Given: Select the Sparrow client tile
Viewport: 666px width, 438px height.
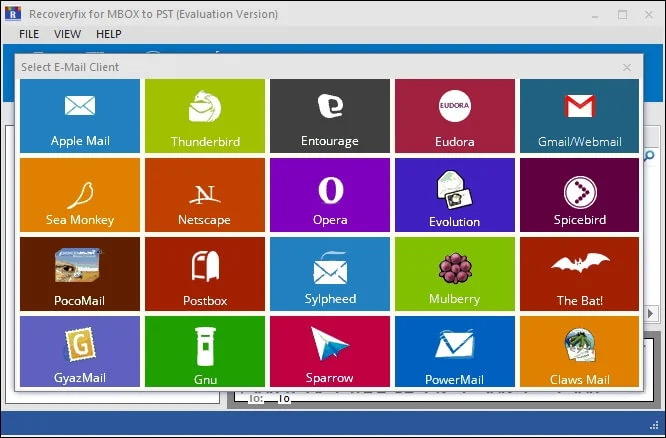Looking at the screenshot, I should (330, 351).
